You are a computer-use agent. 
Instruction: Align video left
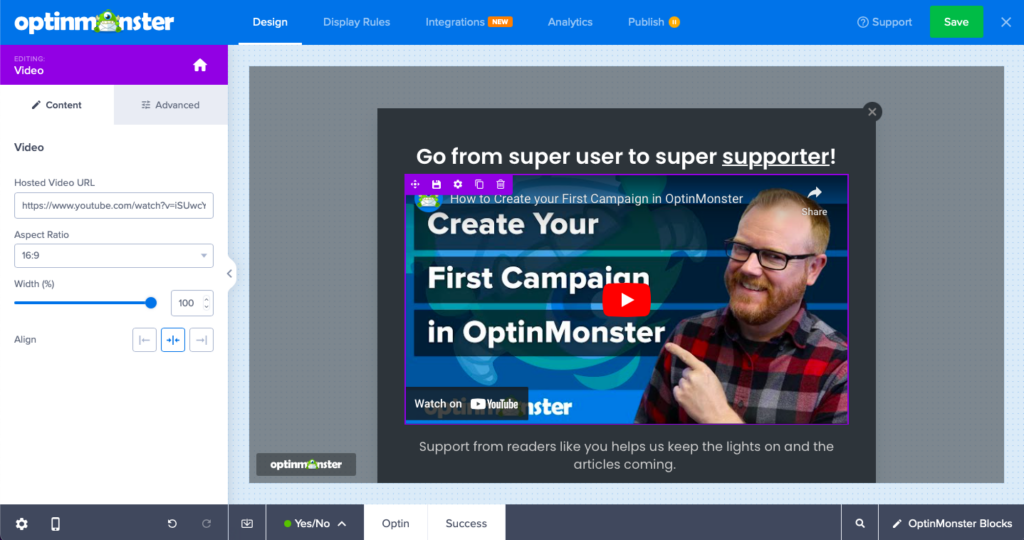pos(144,340)
